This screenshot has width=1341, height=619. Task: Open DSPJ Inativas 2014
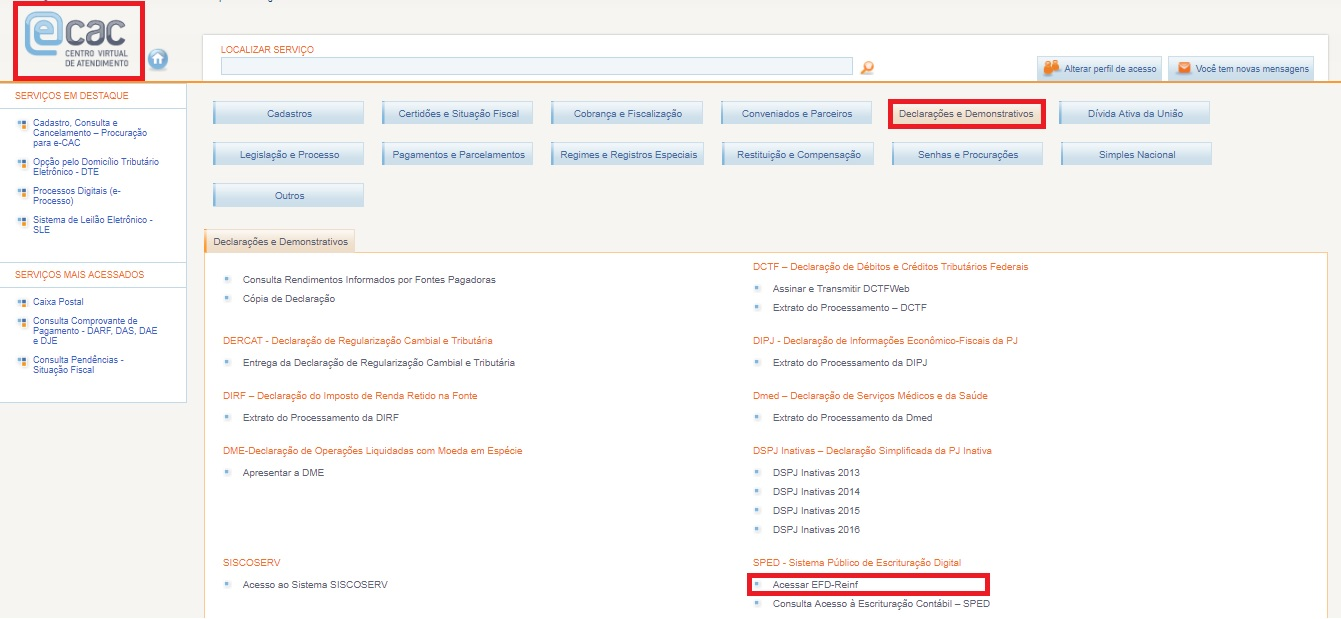click(816, 492)
